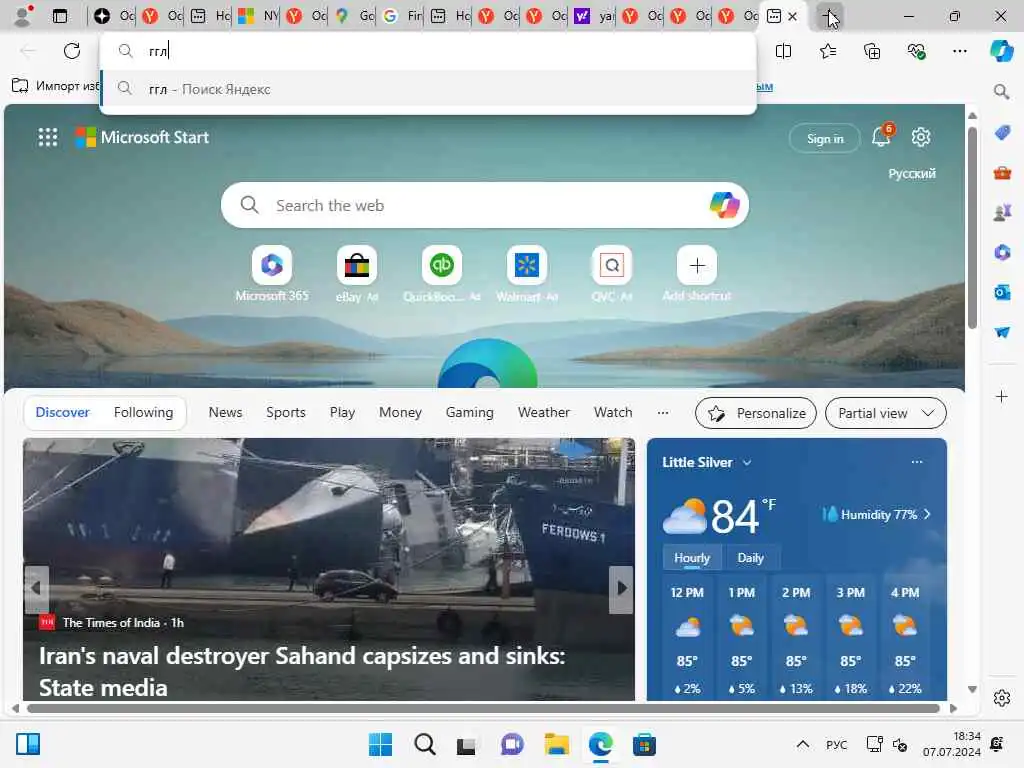The height and width of the screenshot is (768, 1024).
Task: Open page settings gear near Sign in
Action: (921, 137)
